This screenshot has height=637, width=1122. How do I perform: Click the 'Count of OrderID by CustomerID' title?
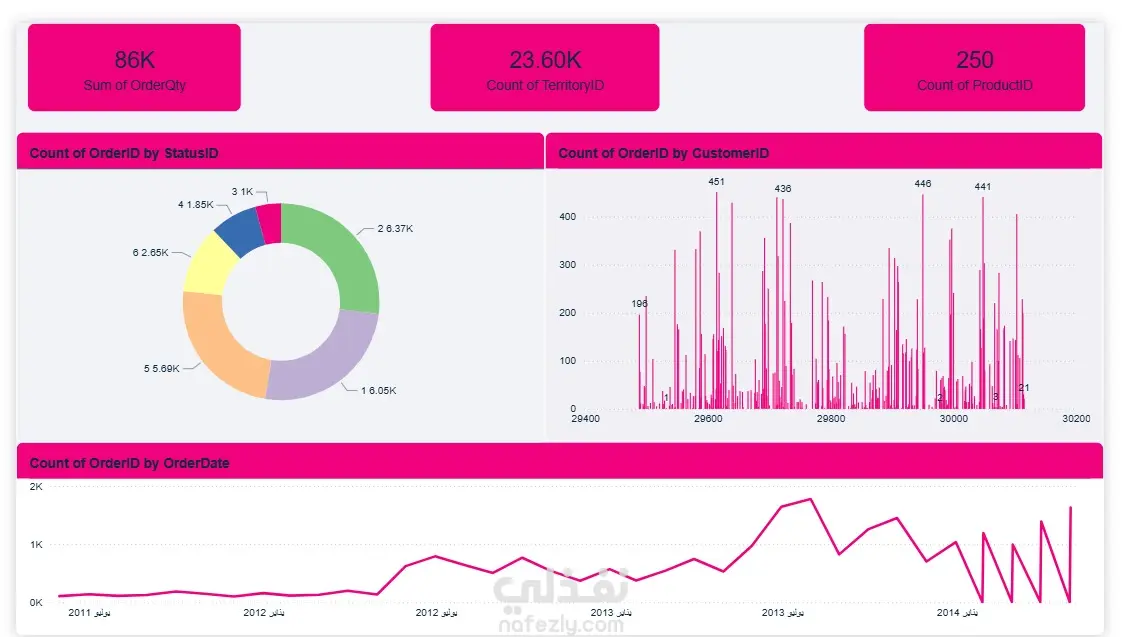pyautogui.click(x=663, y=153)
